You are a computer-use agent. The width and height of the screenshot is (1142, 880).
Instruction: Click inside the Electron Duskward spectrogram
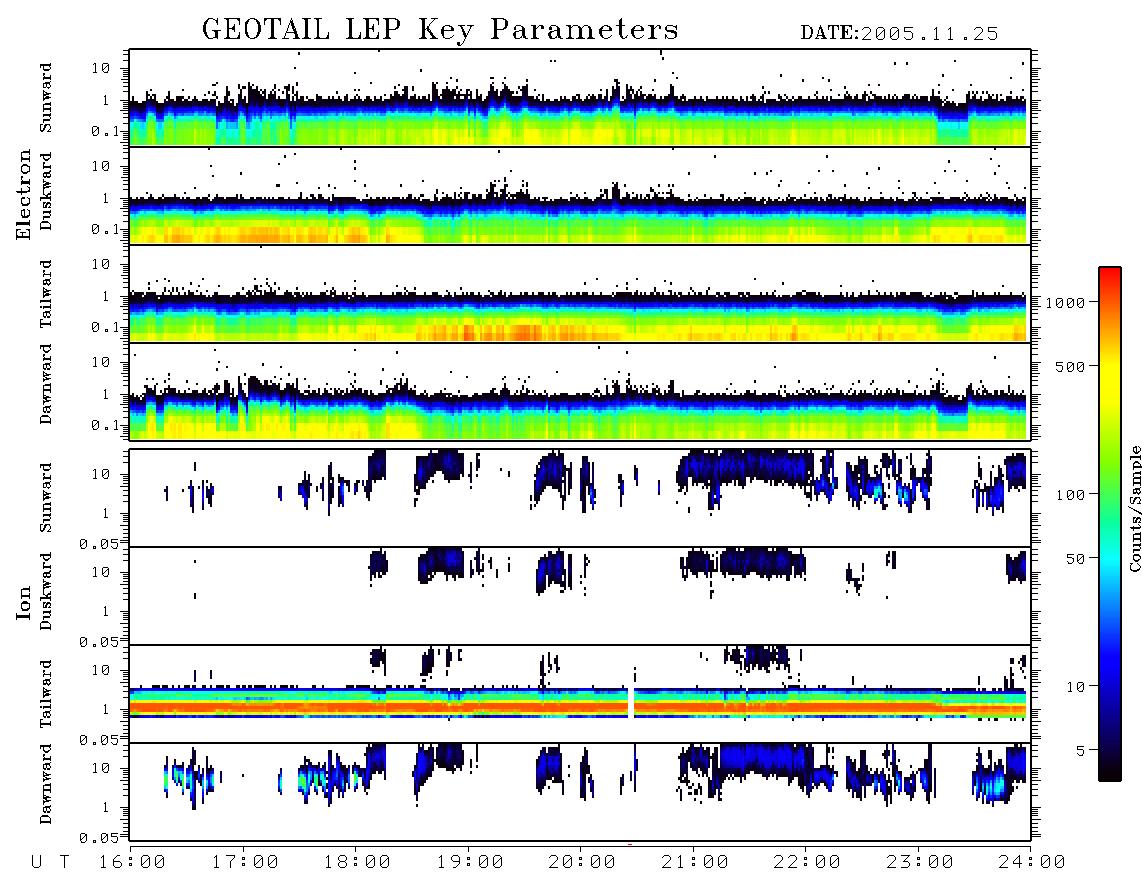click(x=580, y=195)
